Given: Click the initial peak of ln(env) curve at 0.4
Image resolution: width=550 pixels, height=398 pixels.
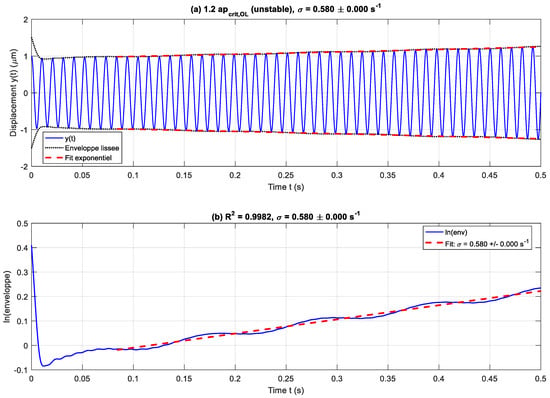Looking at the screenshot, I should (32, 247).
